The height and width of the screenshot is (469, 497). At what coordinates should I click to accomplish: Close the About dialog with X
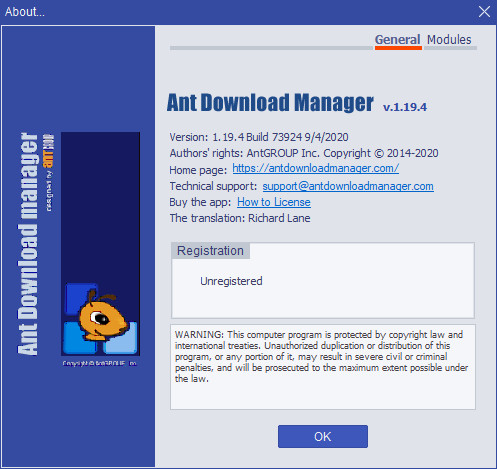(484, 12)
